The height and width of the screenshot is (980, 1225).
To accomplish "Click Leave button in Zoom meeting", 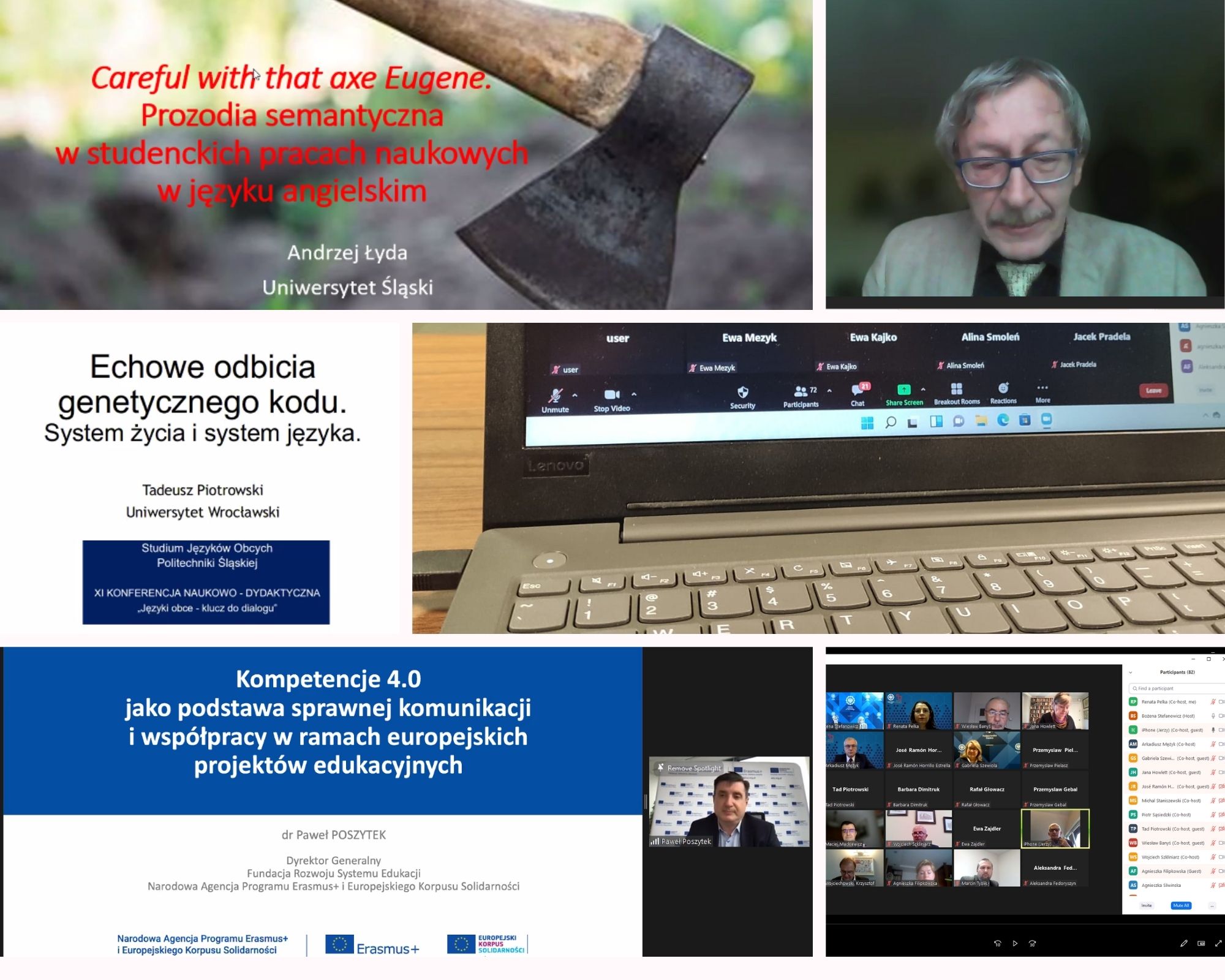I will [1153, 390].
